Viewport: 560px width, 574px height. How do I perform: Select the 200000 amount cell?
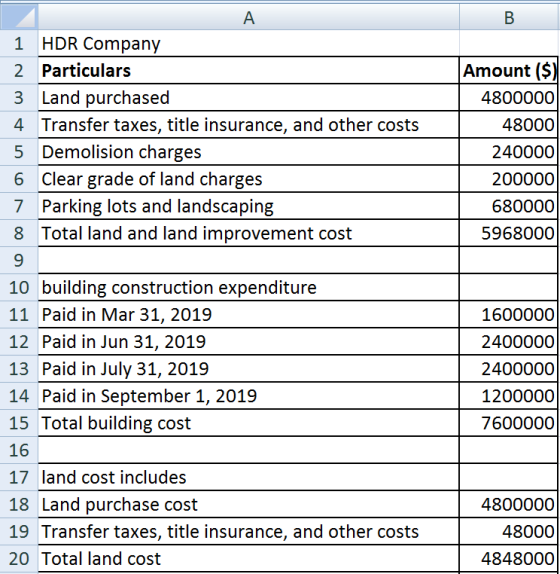(509, 179)
